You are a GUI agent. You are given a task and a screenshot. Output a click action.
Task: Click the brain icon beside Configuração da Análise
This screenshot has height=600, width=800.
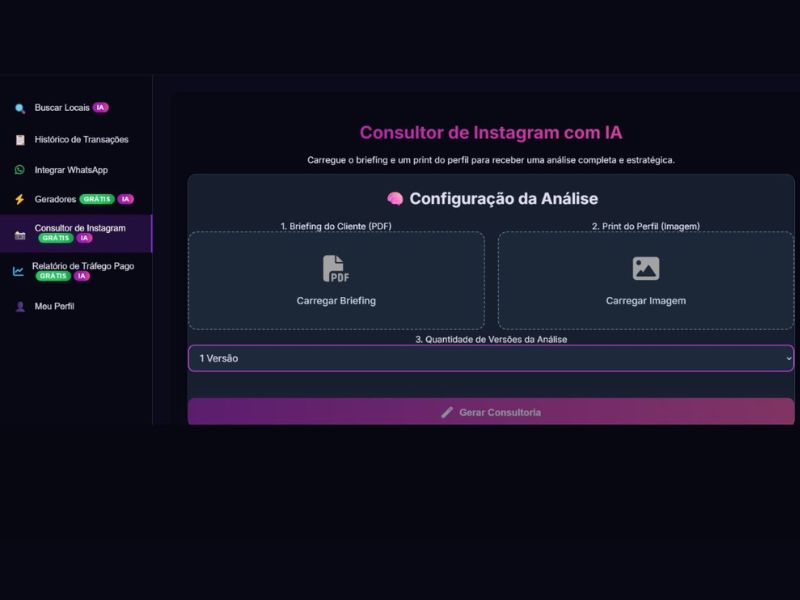394,198
